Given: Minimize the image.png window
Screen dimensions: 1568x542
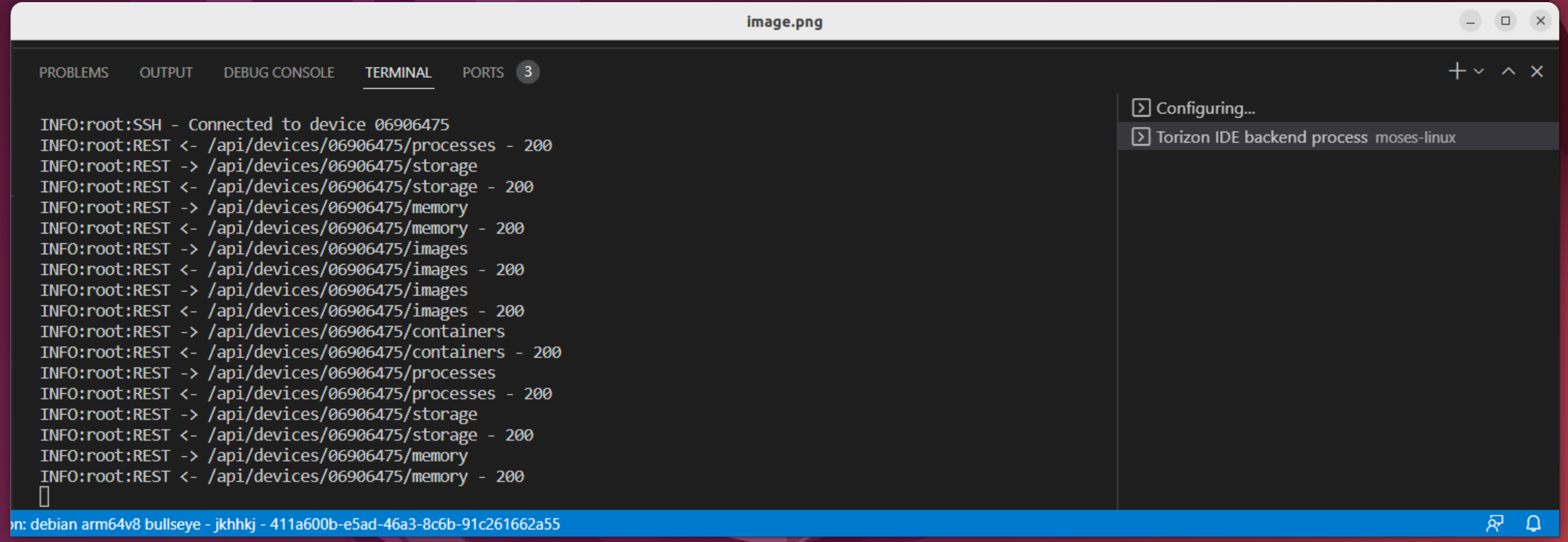Looking at the screenshot, I should point(1469,21).
